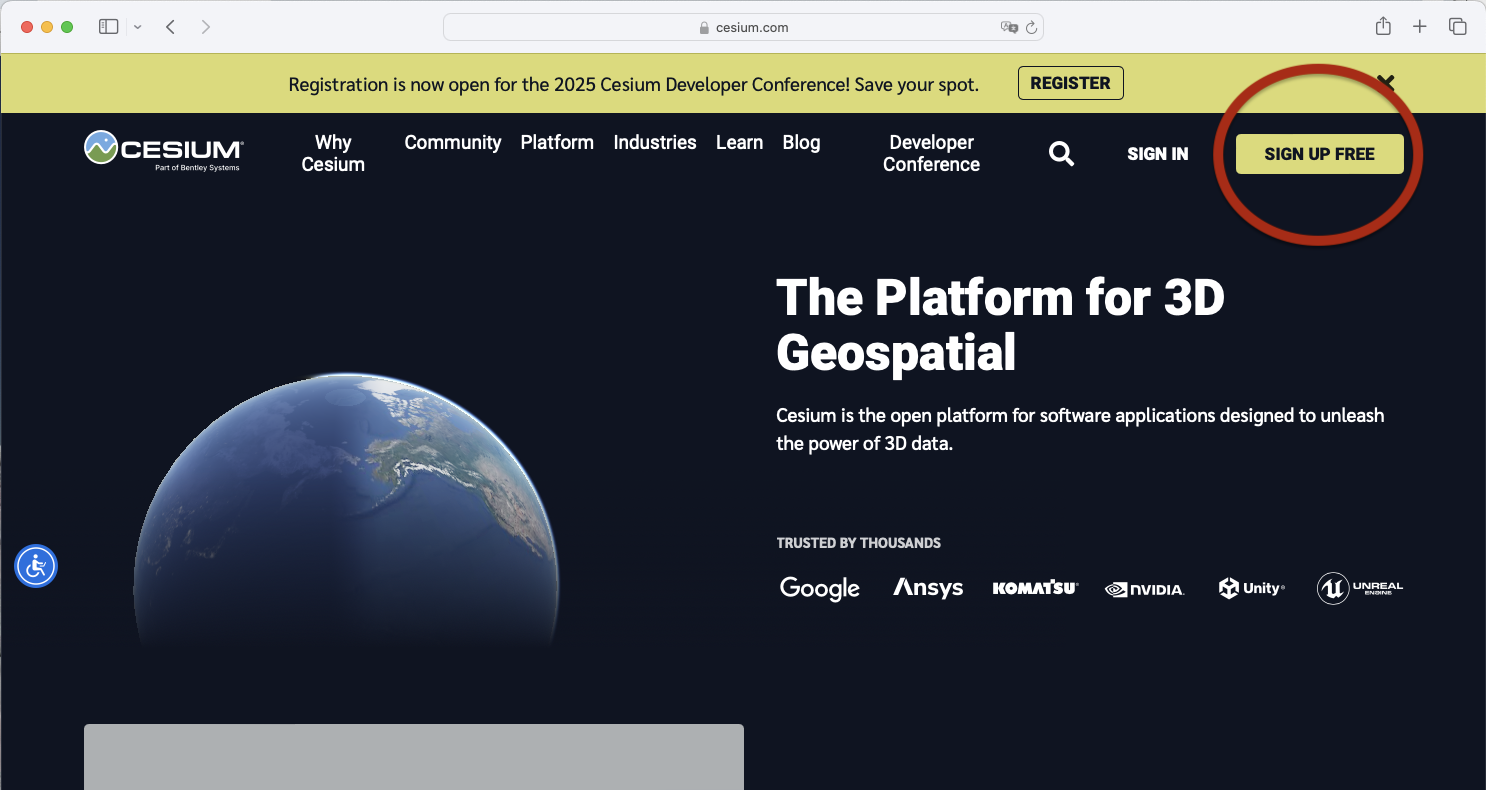The height and width of the screenshot is (790, 1486).
Task: Open the Industries menu
Action: point(655,143)
